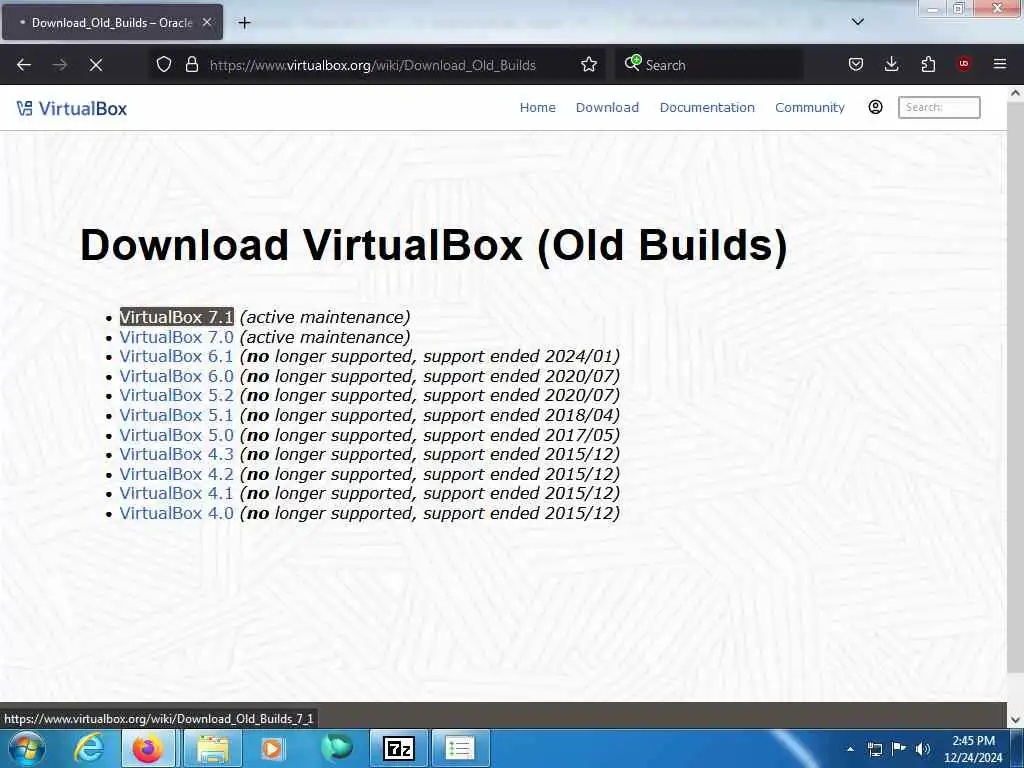Click the page scrollbar down arrow
The height and width of the screenshot is (768, 1024).
coord(1015,720)
